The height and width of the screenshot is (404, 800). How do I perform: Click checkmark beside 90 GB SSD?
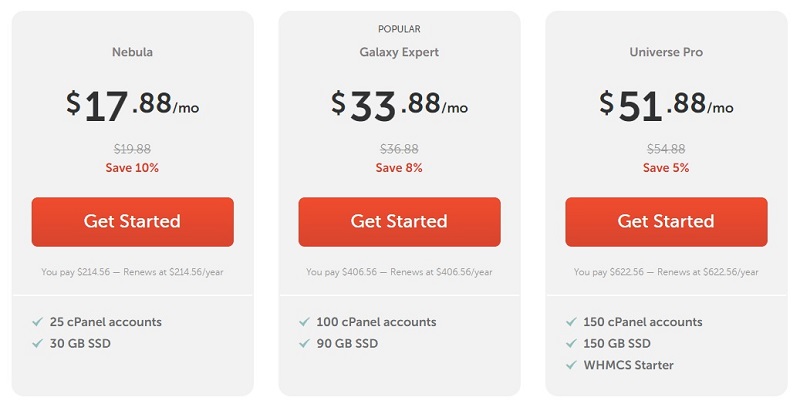coord(305,343)
